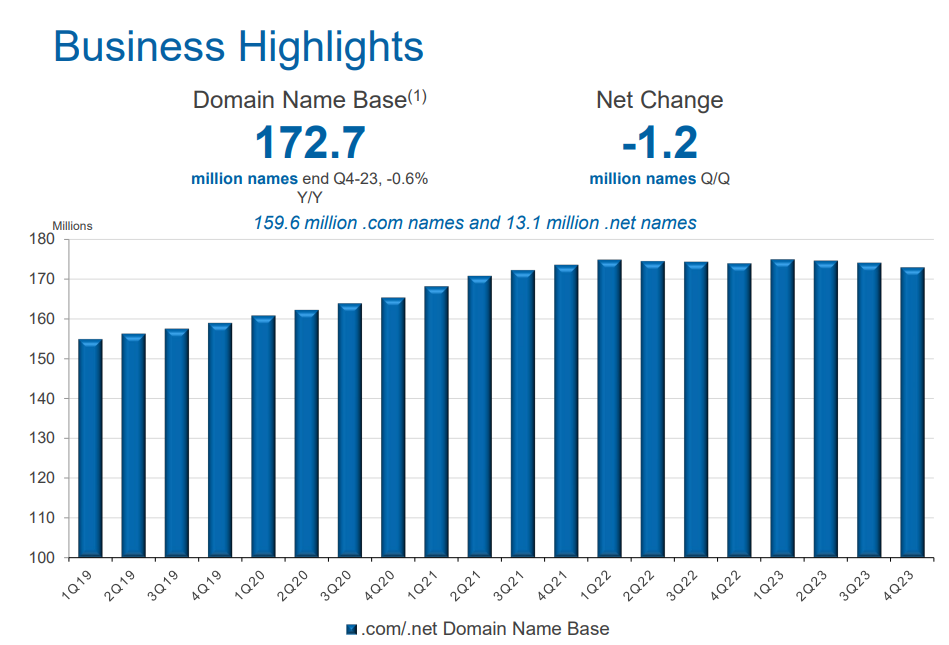Select the 1Q21 bar
The height and width of the screenshot is (645, 949).
point(436,422)
